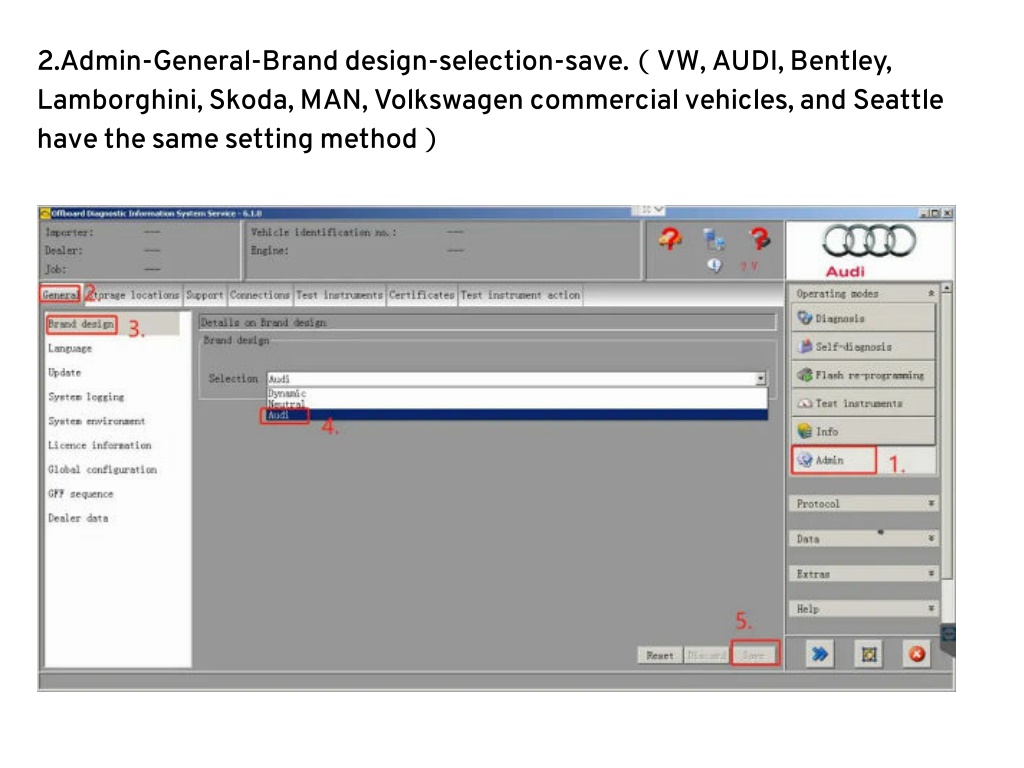Click the Test instruments gauge icon

click(x=805, y=404)
